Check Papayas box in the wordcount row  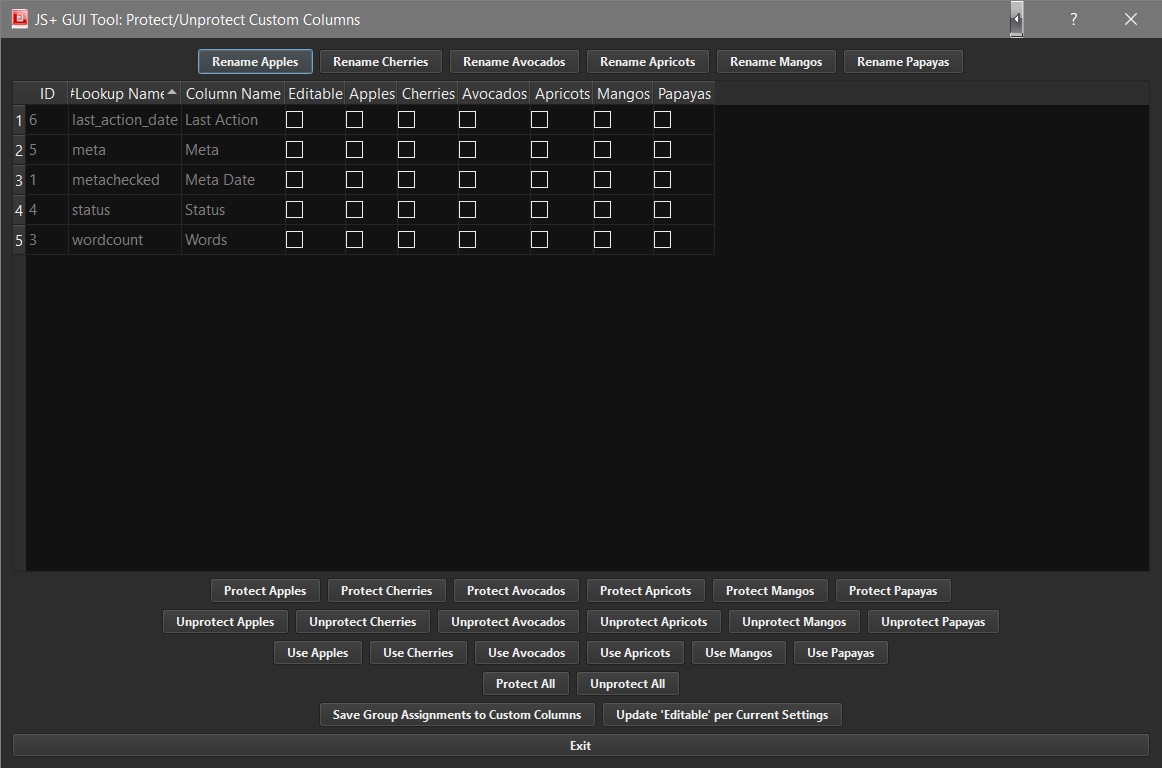tap(662, 239)
